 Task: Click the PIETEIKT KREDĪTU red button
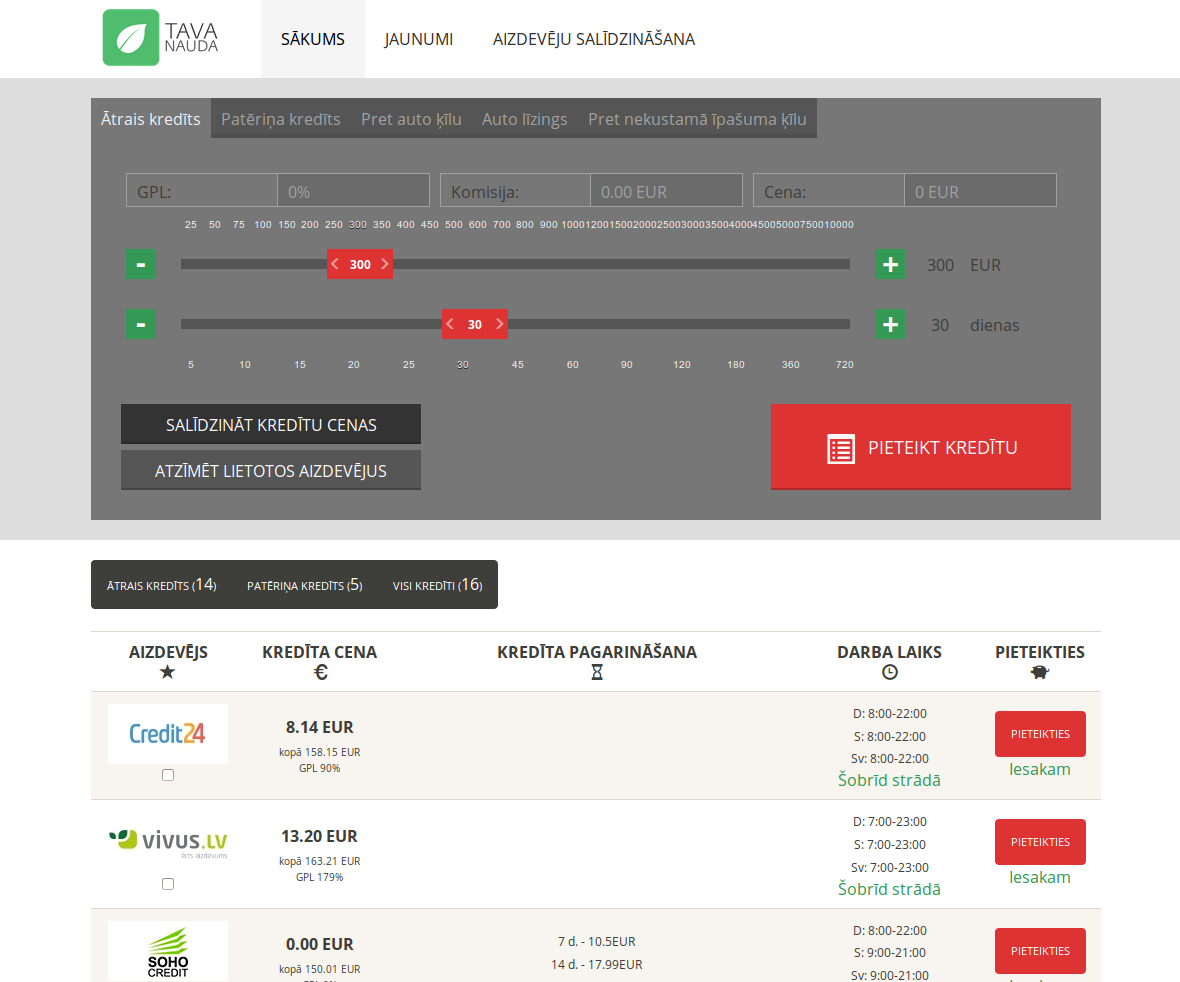[x=920, y=447]
